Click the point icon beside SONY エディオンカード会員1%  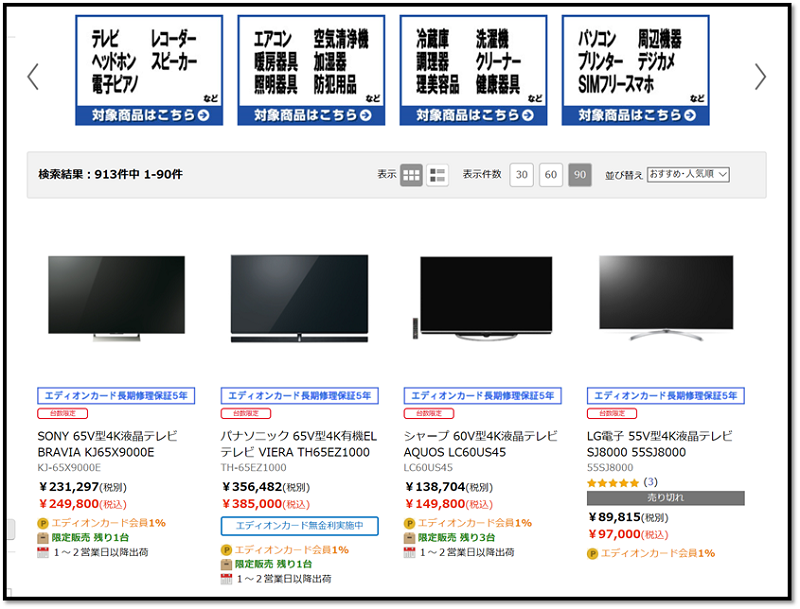tap(43, 523)
